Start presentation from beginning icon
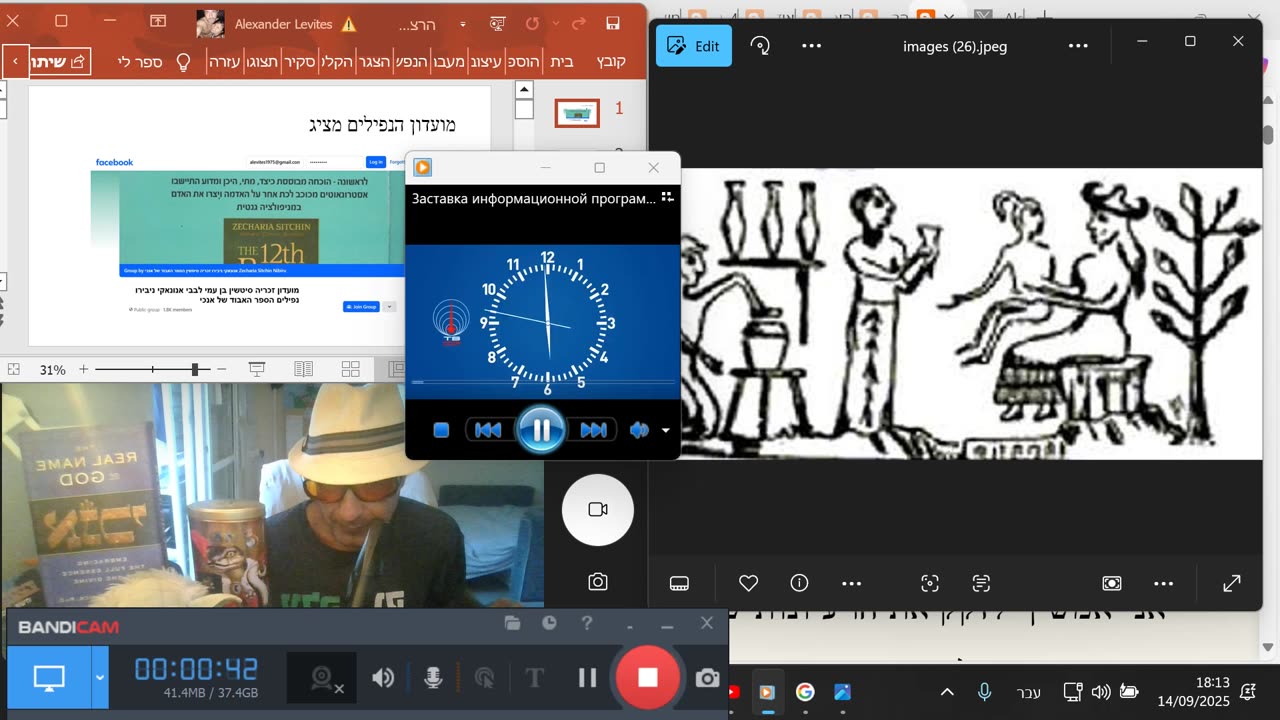1280x720 pixels. [497, 23]
